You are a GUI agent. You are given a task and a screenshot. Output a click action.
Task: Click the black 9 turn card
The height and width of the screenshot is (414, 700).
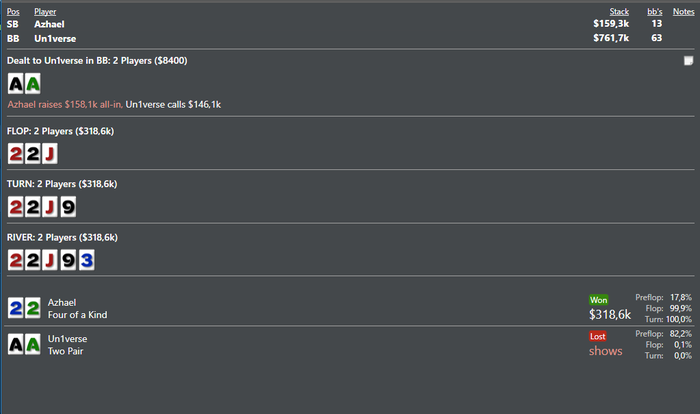tap(67, 207)
